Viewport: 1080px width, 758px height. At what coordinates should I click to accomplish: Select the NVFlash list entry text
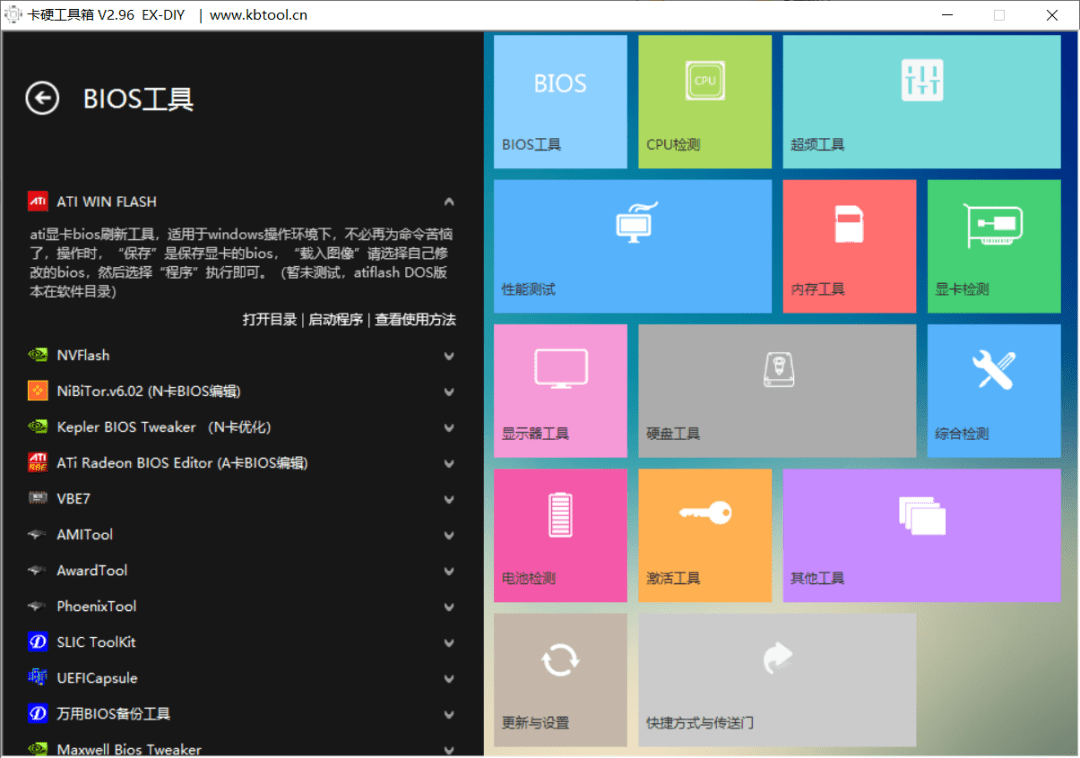pyautogui.click(x=83, y=355)
